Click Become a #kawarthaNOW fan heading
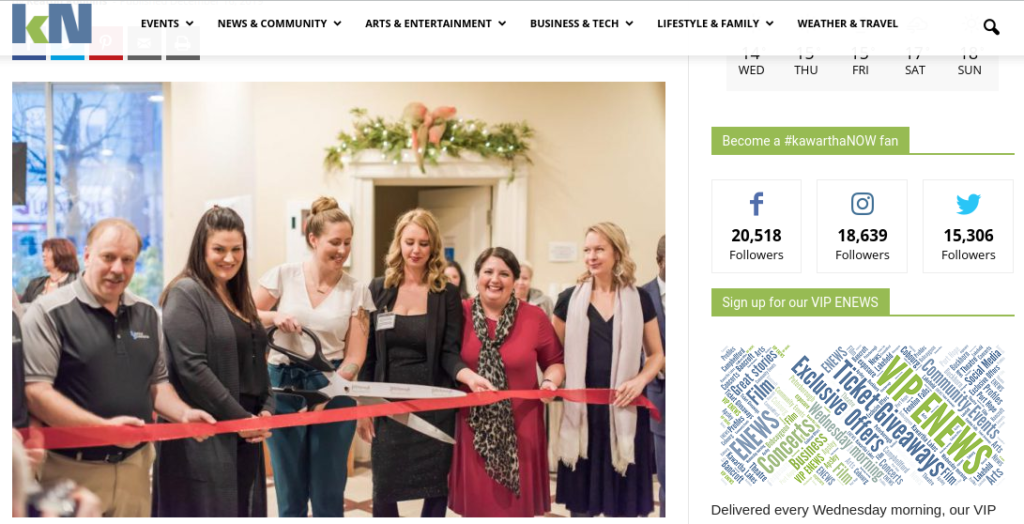Image resolution: width=1024 pixels, height=524 pixels. click(x=810, y=140)
